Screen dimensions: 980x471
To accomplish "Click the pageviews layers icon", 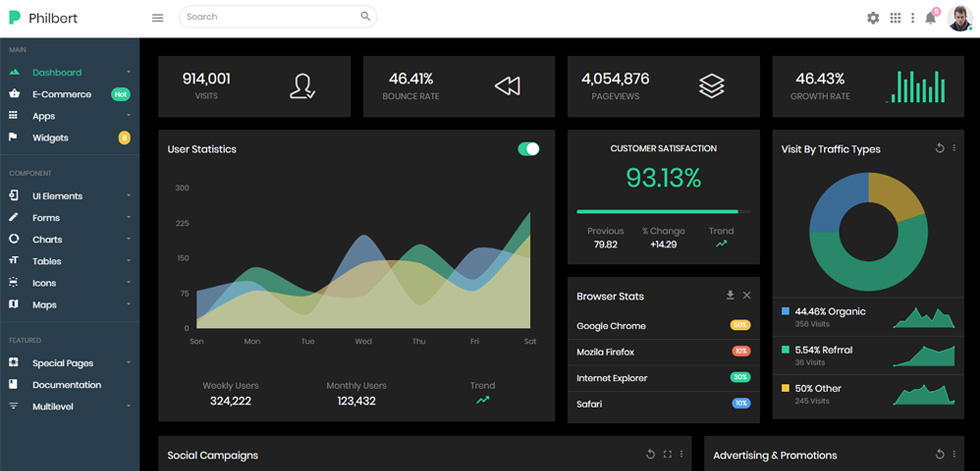I will (712, 86).
